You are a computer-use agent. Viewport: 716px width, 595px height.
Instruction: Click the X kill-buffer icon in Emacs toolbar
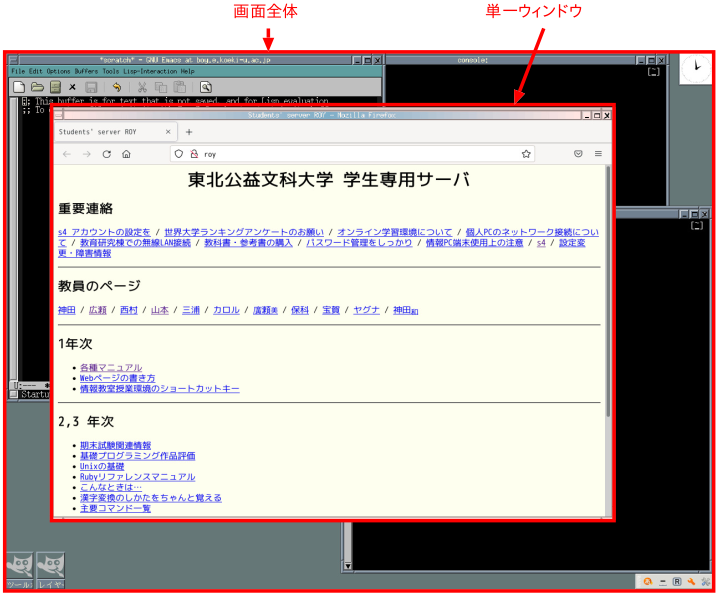point(72,87)
